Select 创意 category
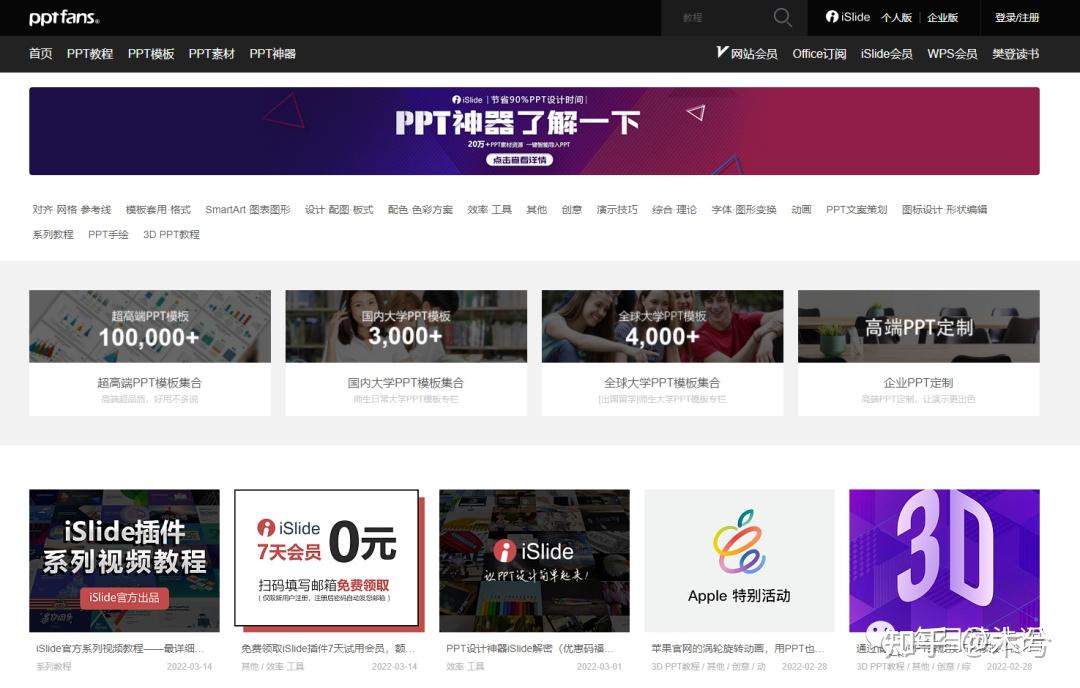 [572, 209]
